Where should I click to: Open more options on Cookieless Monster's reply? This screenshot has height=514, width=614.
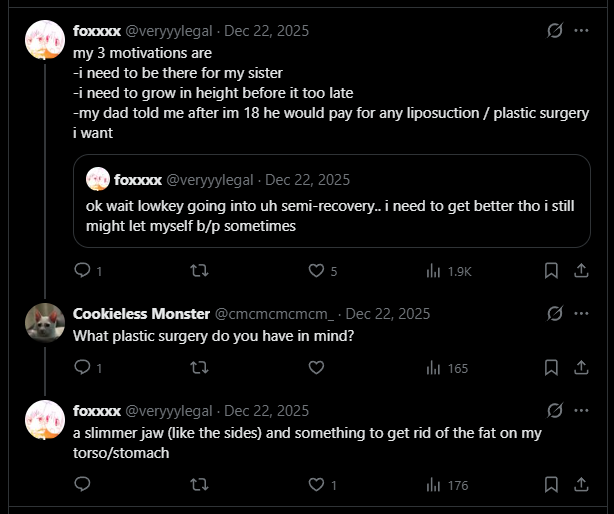(x=581, y=313)
